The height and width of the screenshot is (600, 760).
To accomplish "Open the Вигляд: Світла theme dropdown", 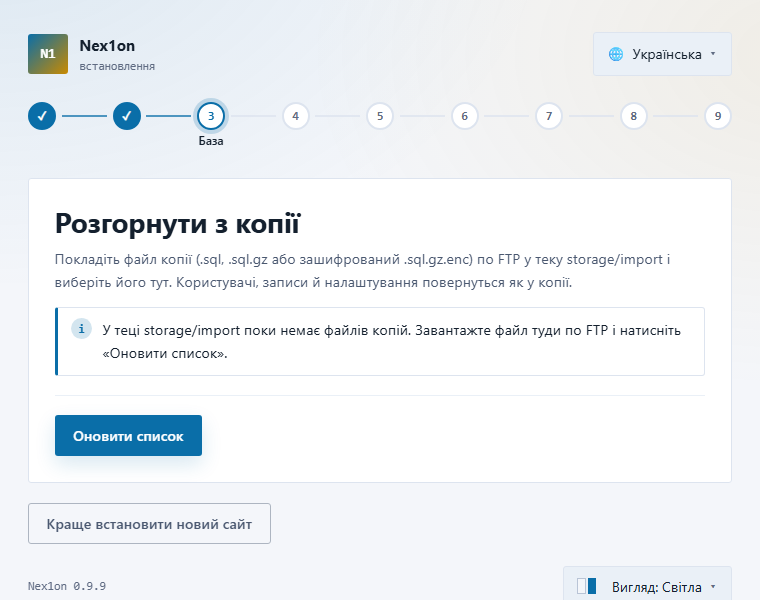I will coord(647,585).
